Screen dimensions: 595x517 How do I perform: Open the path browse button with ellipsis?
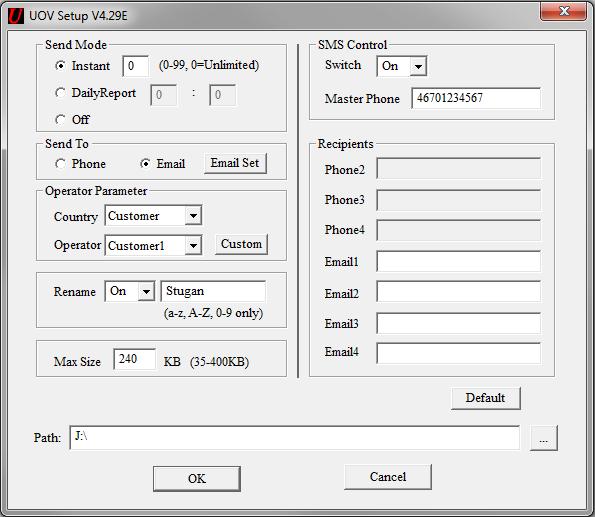[x=543, y=438]
